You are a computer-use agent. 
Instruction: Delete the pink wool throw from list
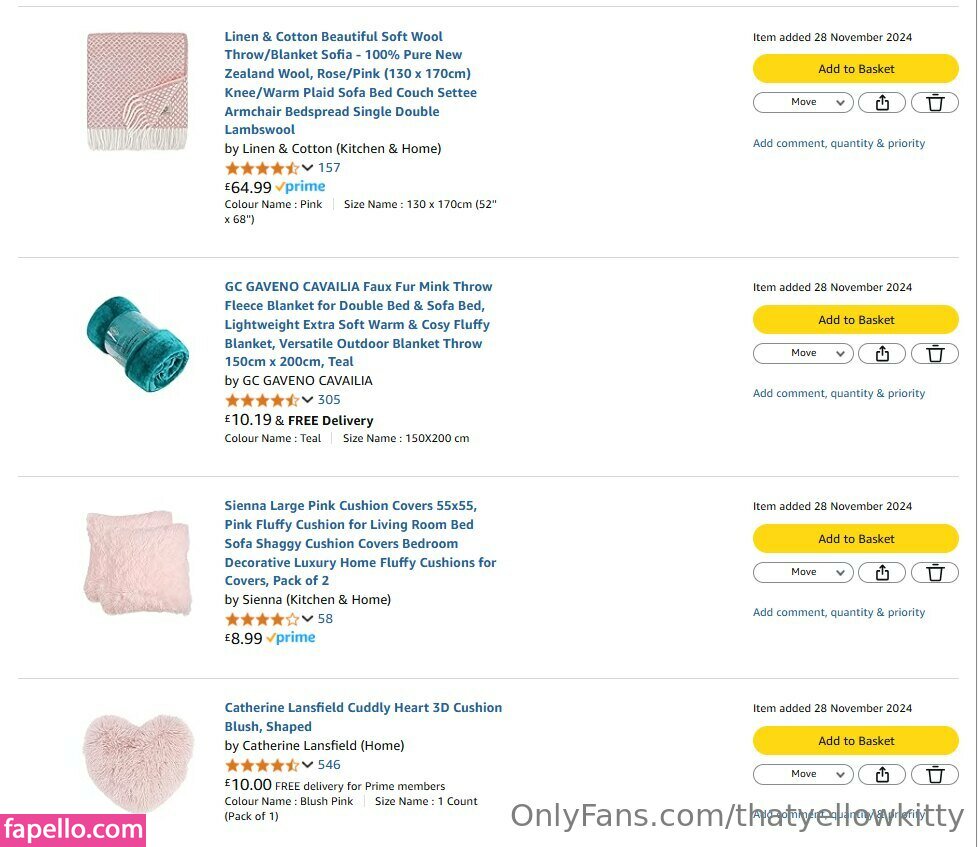click(x=935, y=102)
